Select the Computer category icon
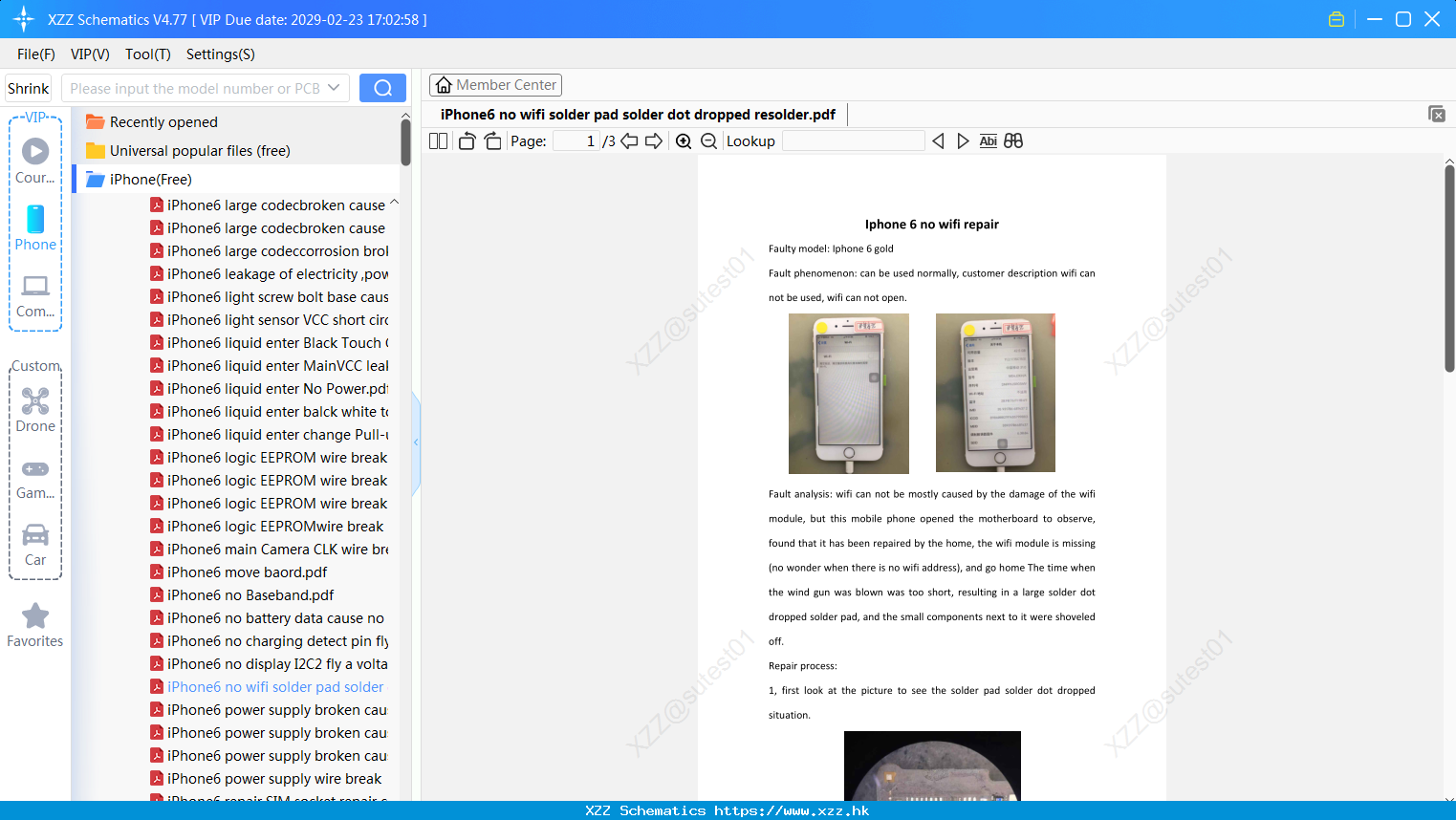The image size is (1456, 820). coord(35,295)
